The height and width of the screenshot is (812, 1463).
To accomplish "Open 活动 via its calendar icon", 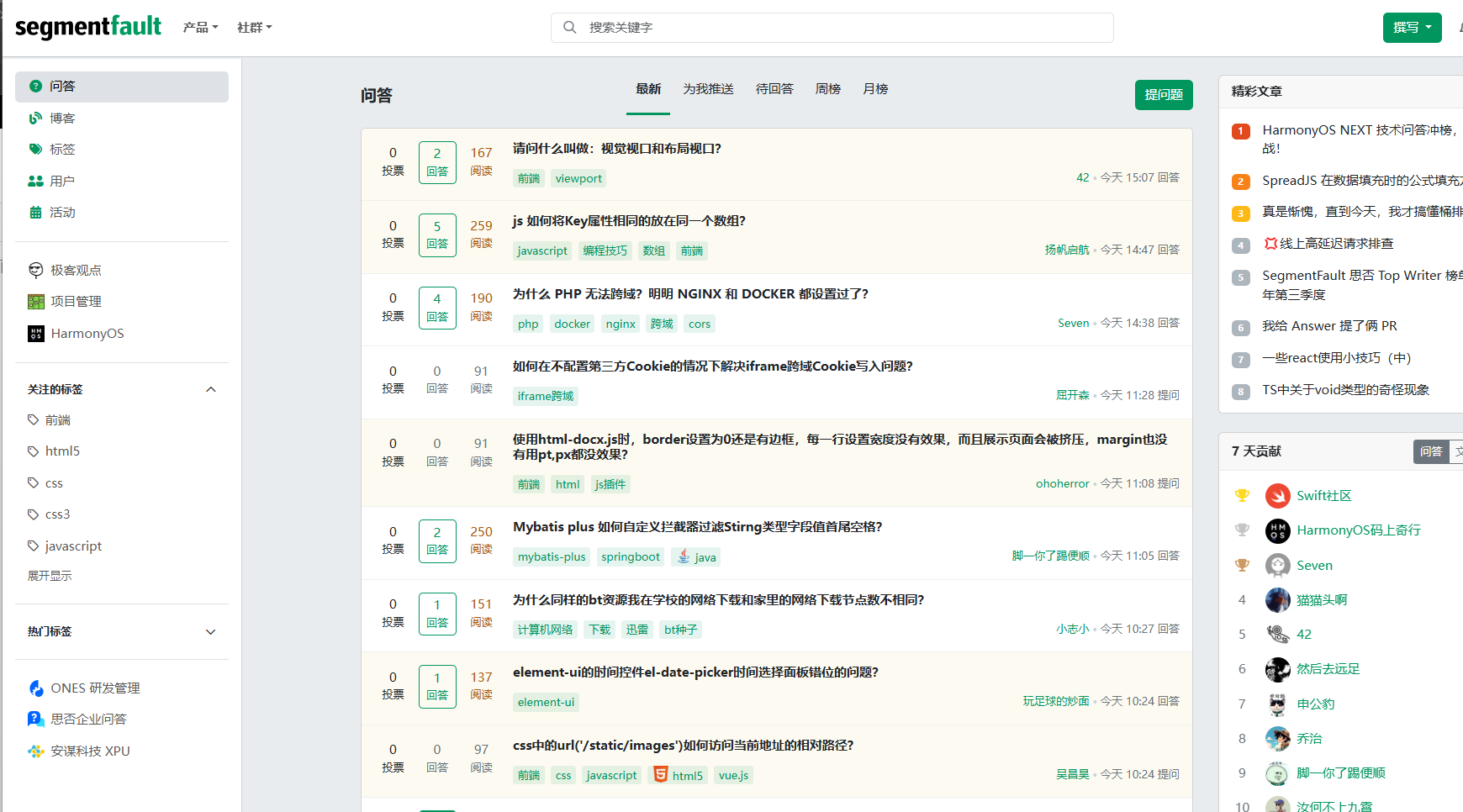I will point(35,213).
